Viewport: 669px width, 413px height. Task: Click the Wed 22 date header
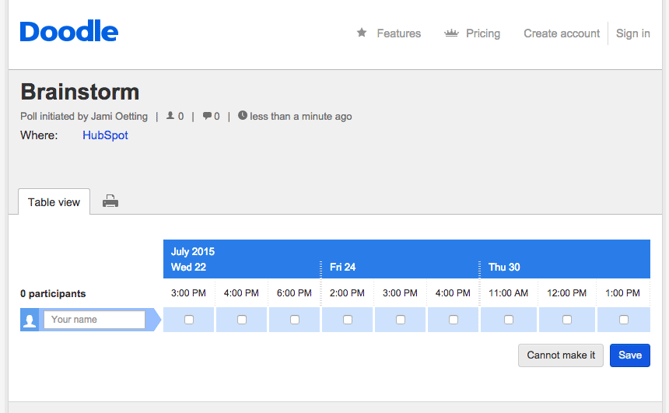coord(188,267)
